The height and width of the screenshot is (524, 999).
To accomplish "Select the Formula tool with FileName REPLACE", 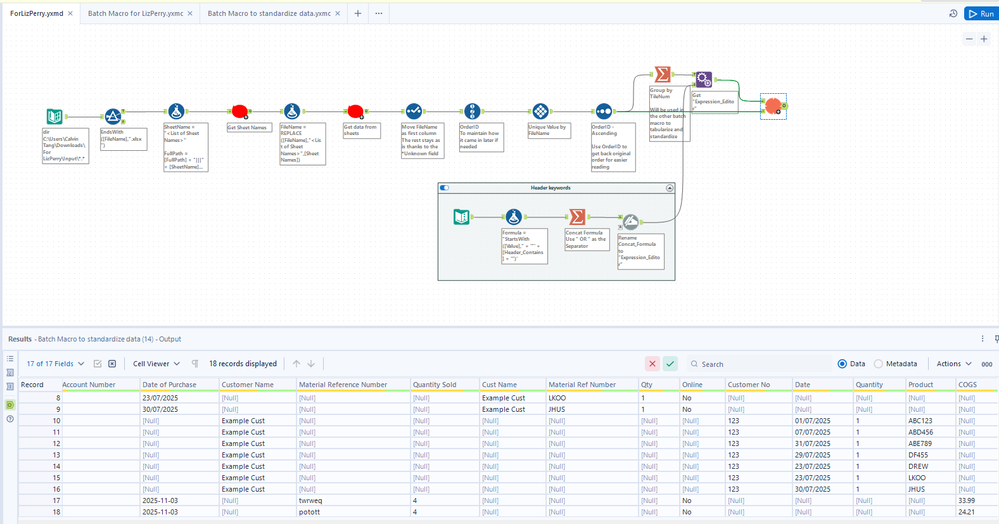I will pos(292,112).
